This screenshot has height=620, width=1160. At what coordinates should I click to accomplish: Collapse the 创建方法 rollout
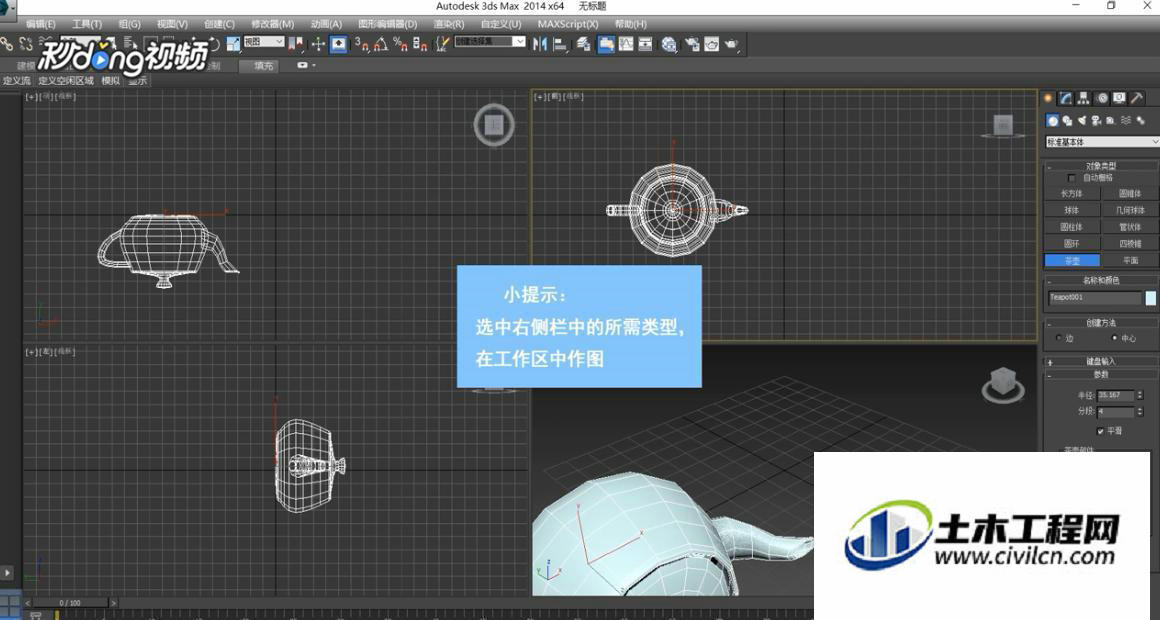tap(1101, 323)
